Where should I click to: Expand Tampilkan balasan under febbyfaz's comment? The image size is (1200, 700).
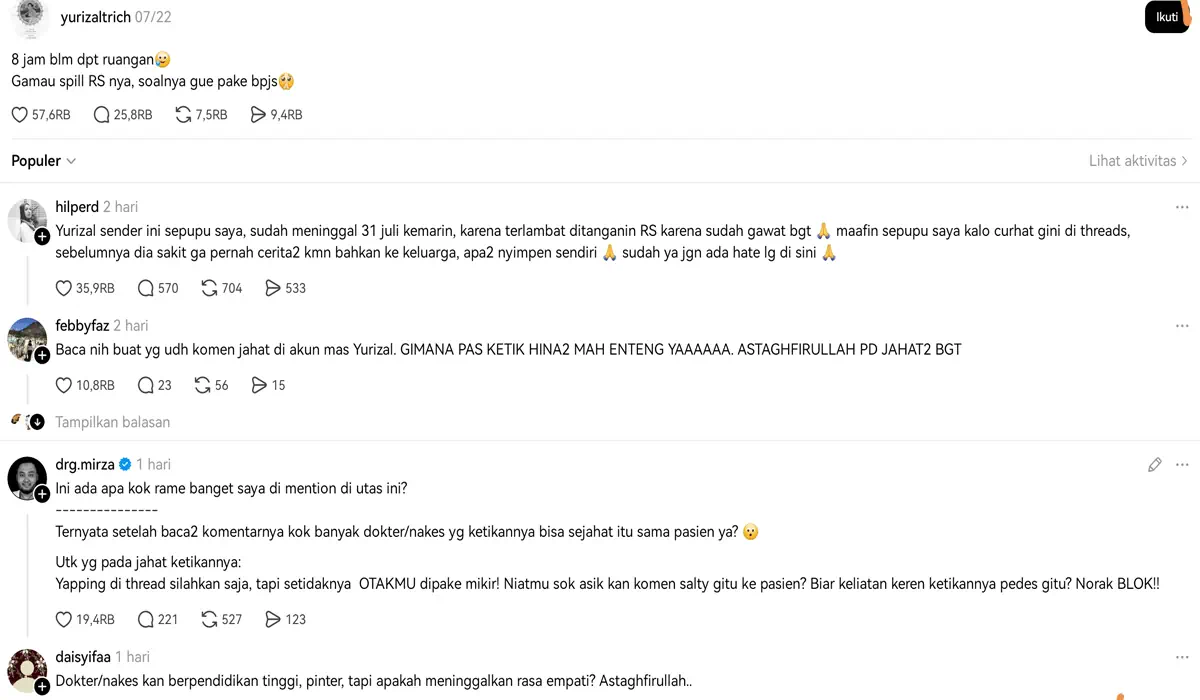(x=112, y=422)
